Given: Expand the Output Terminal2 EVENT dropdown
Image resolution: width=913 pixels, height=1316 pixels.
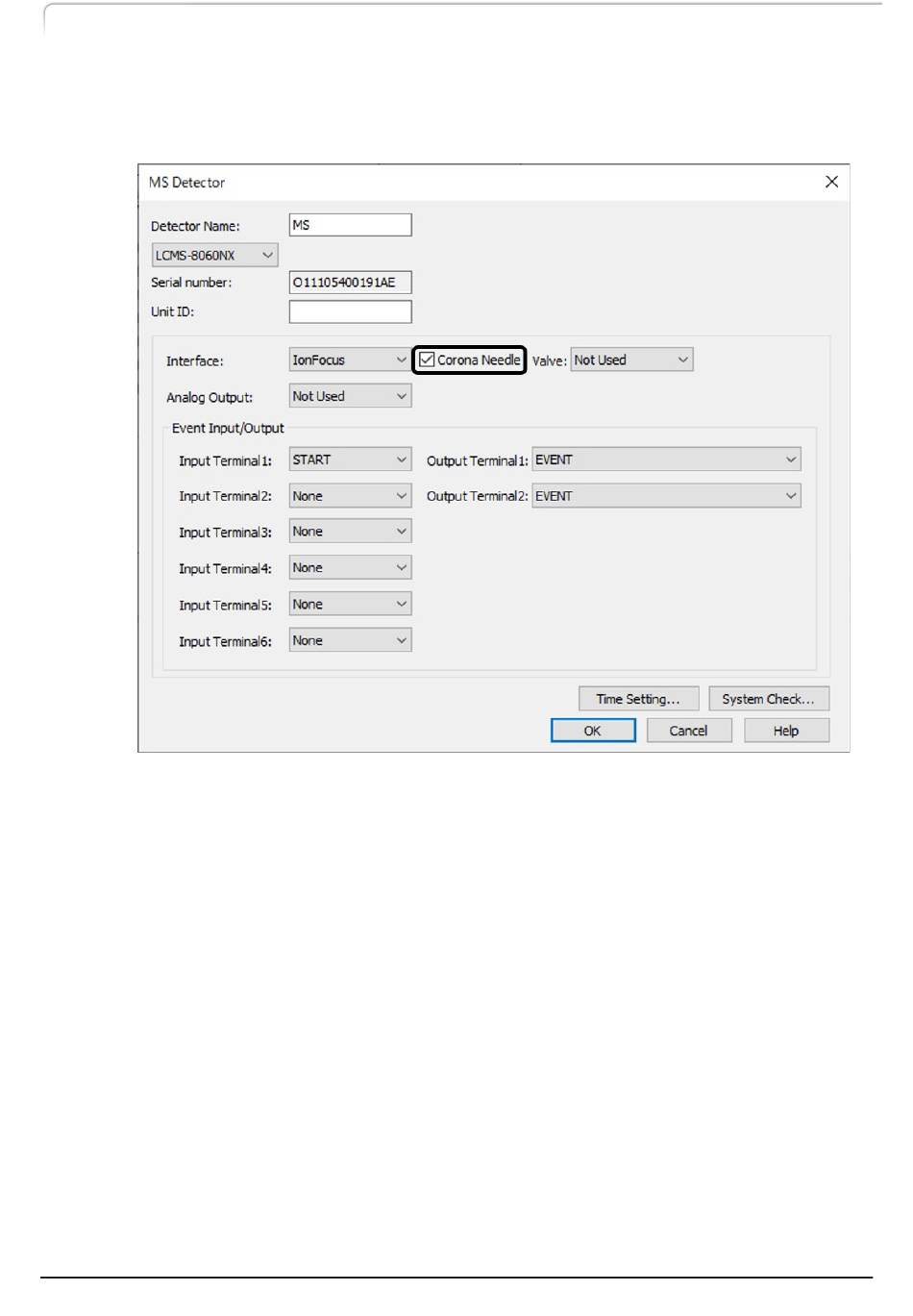Looking at the screenshot, I should (667, 496).
